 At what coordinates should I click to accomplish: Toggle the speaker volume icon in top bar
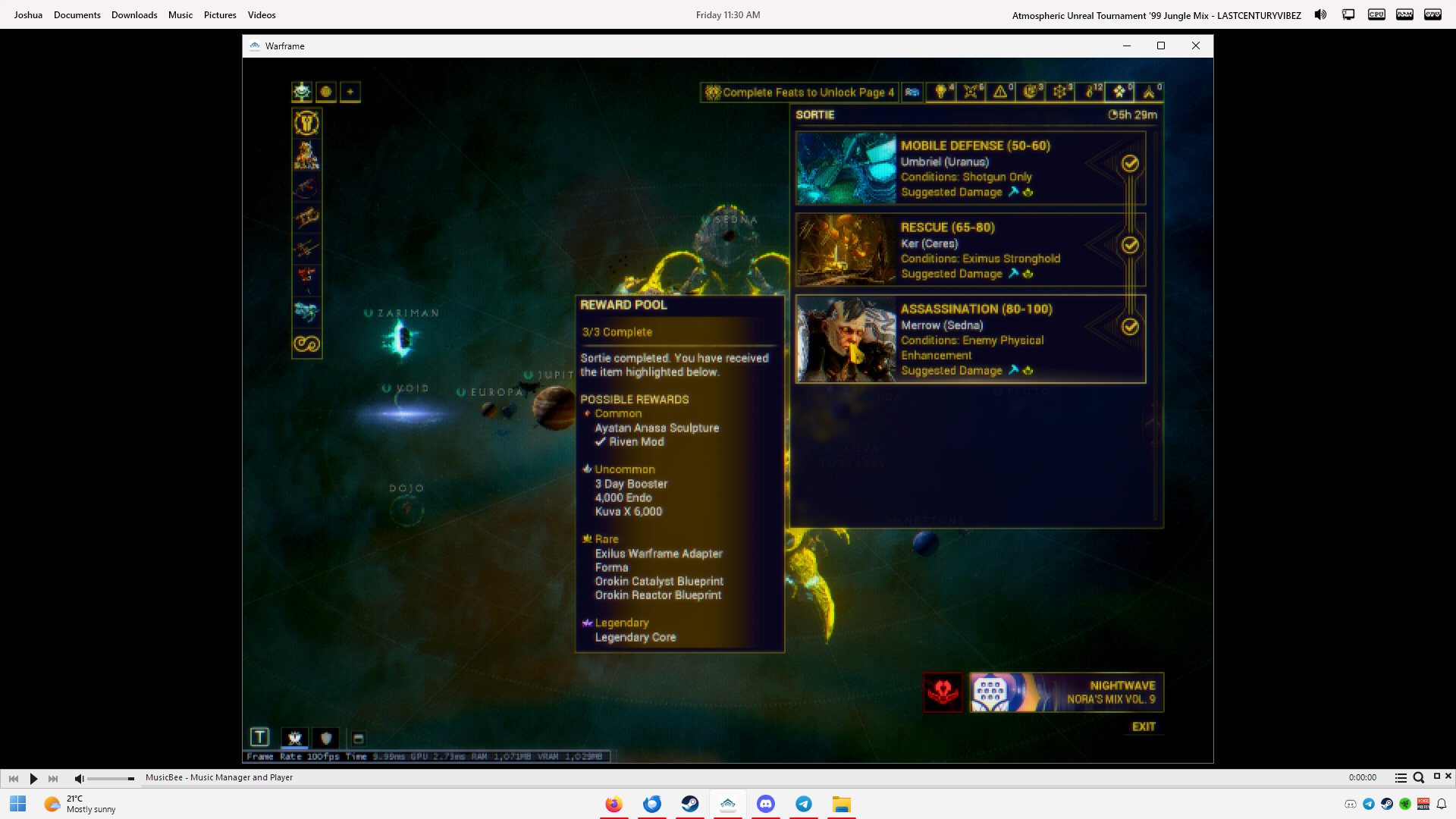(1320, 14)
